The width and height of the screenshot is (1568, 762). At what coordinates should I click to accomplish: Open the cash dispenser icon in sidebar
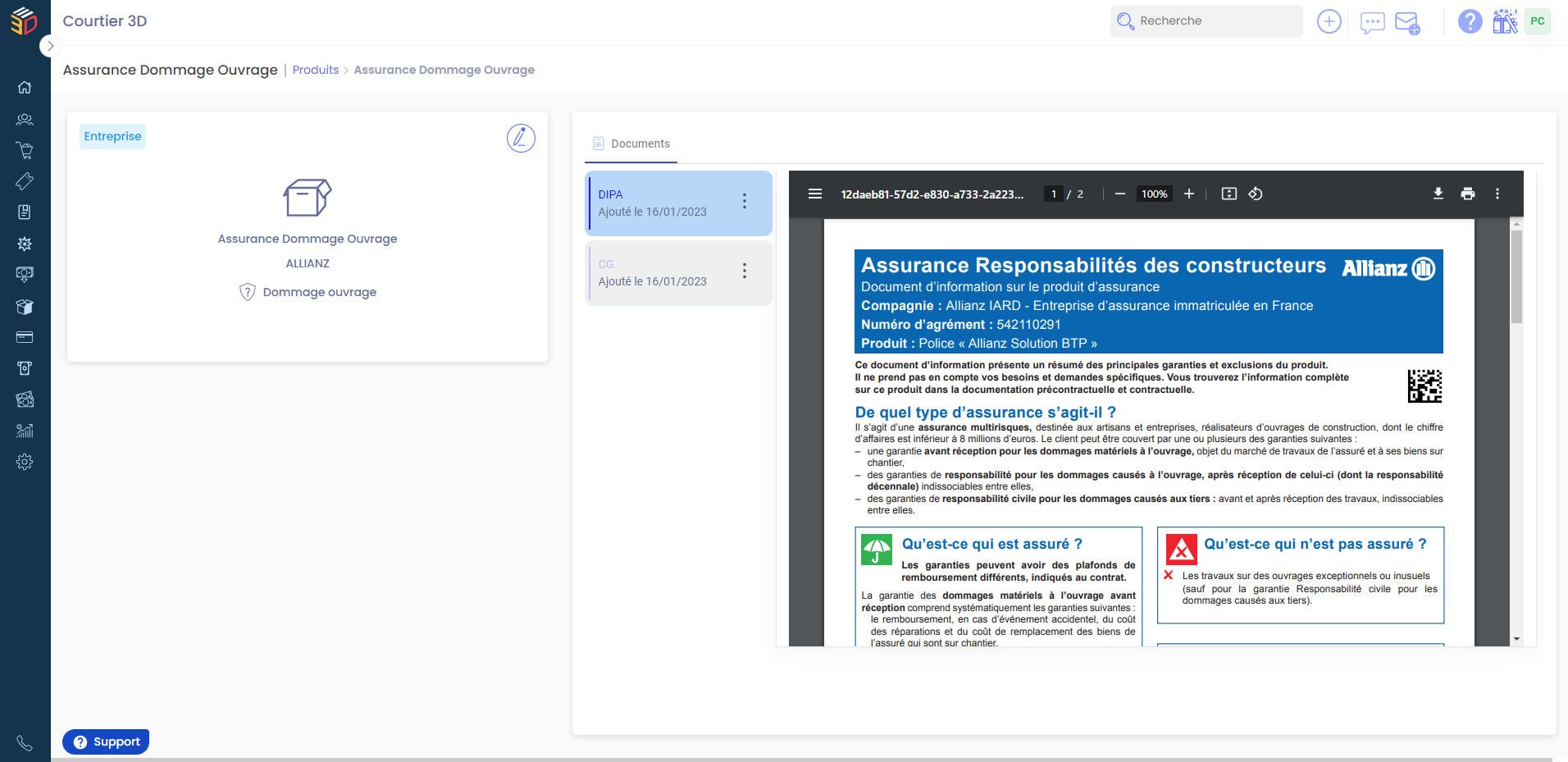coord(25,368)
